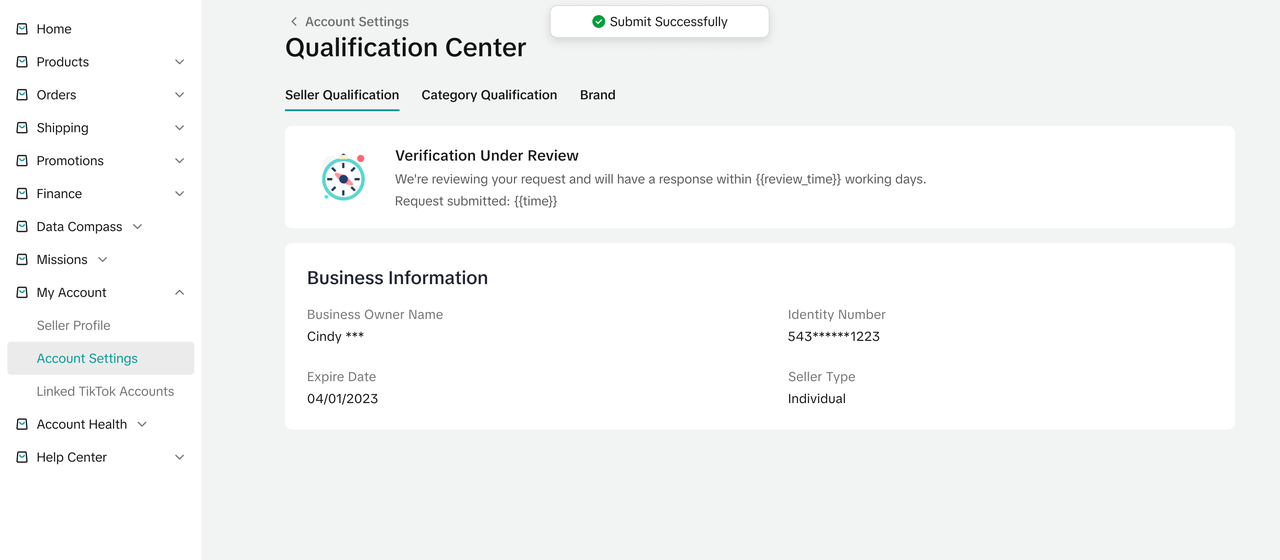The width and height of the screenshot is (1280, 560).
Task: Click the Home sidebar icon
Action: tap(22, 29)
